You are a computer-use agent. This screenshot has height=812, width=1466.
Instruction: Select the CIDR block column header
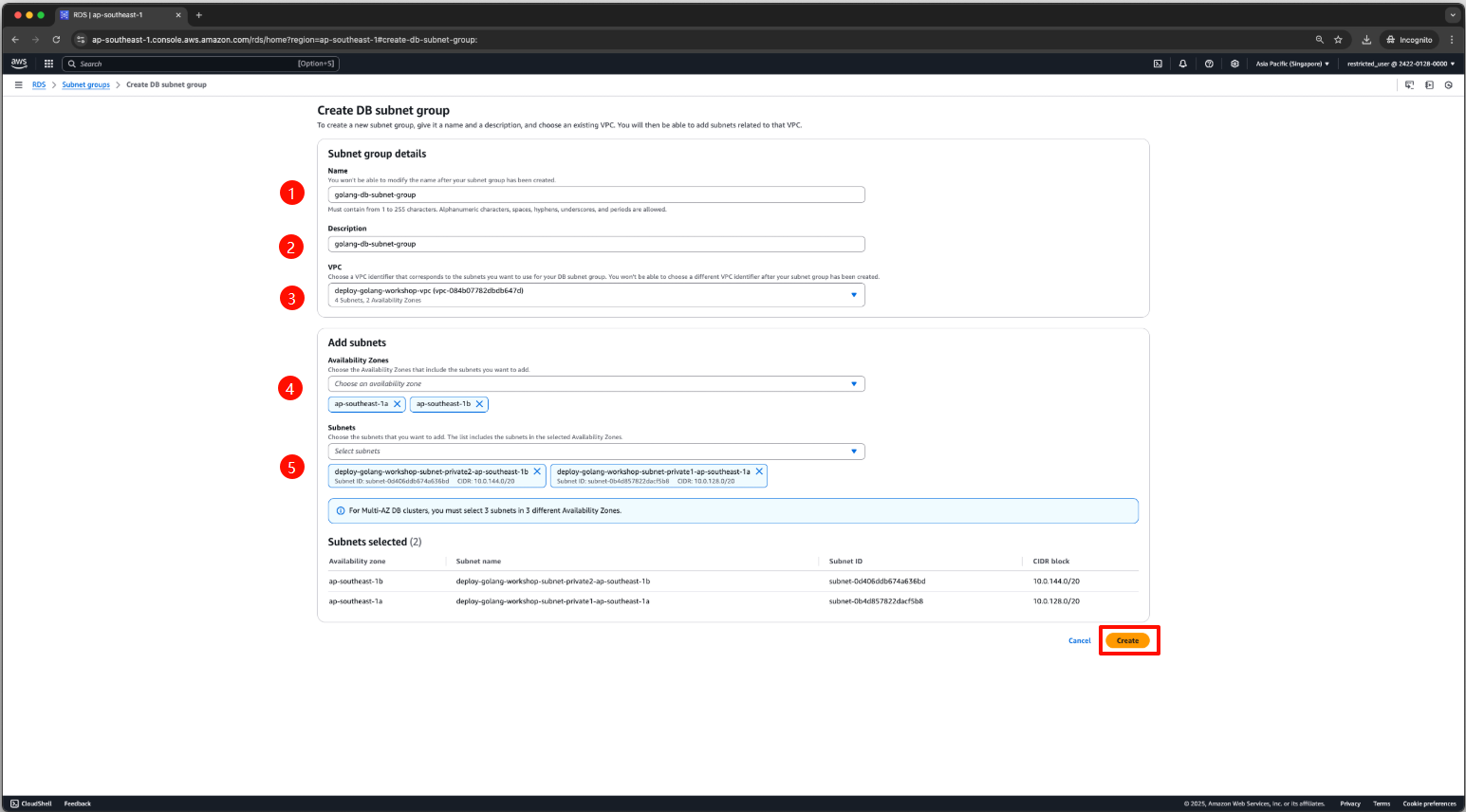(1051, 562)
